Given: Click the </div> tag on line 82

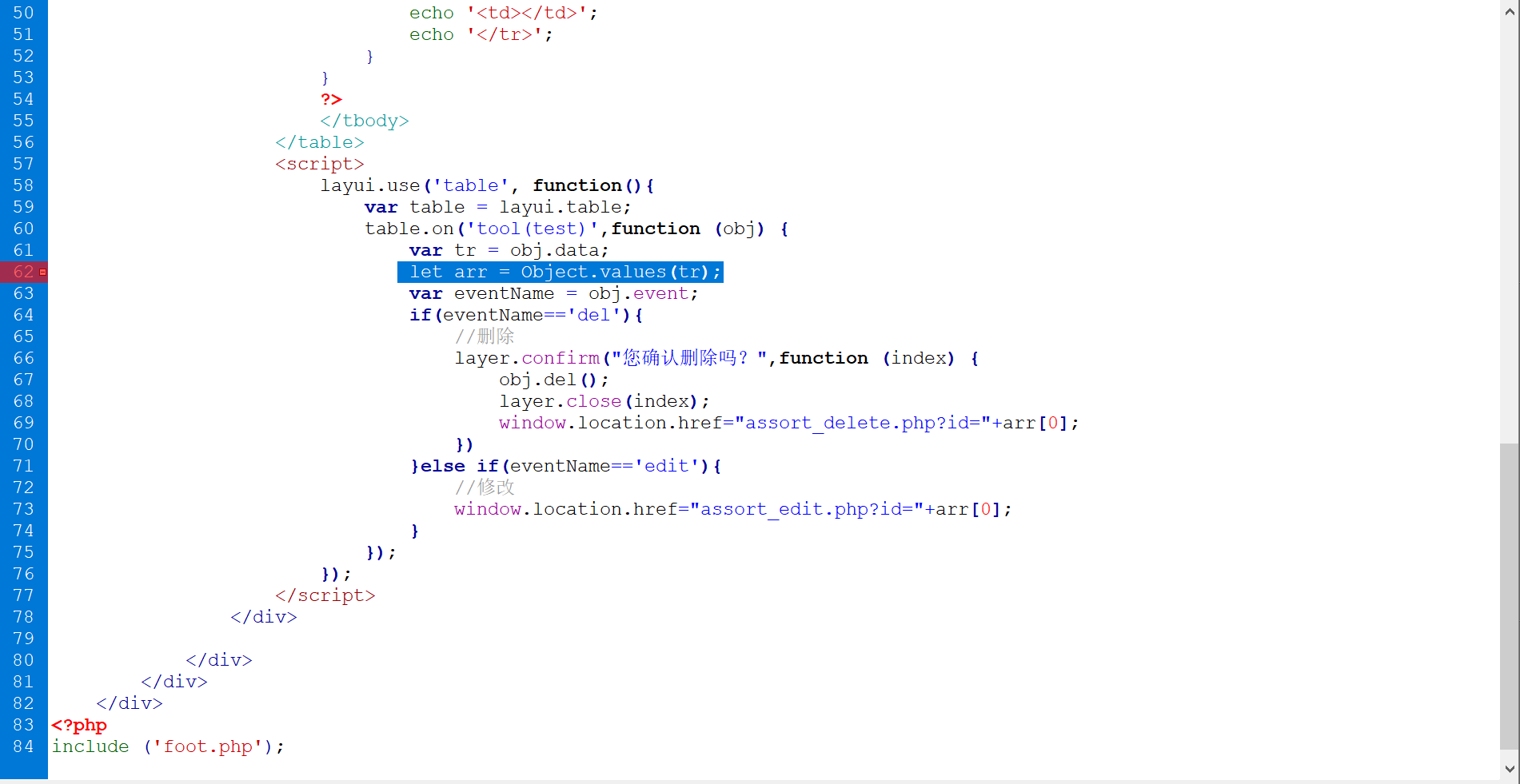Looking at the screenshot, I should pyautogui.click(x=130, y=703).
